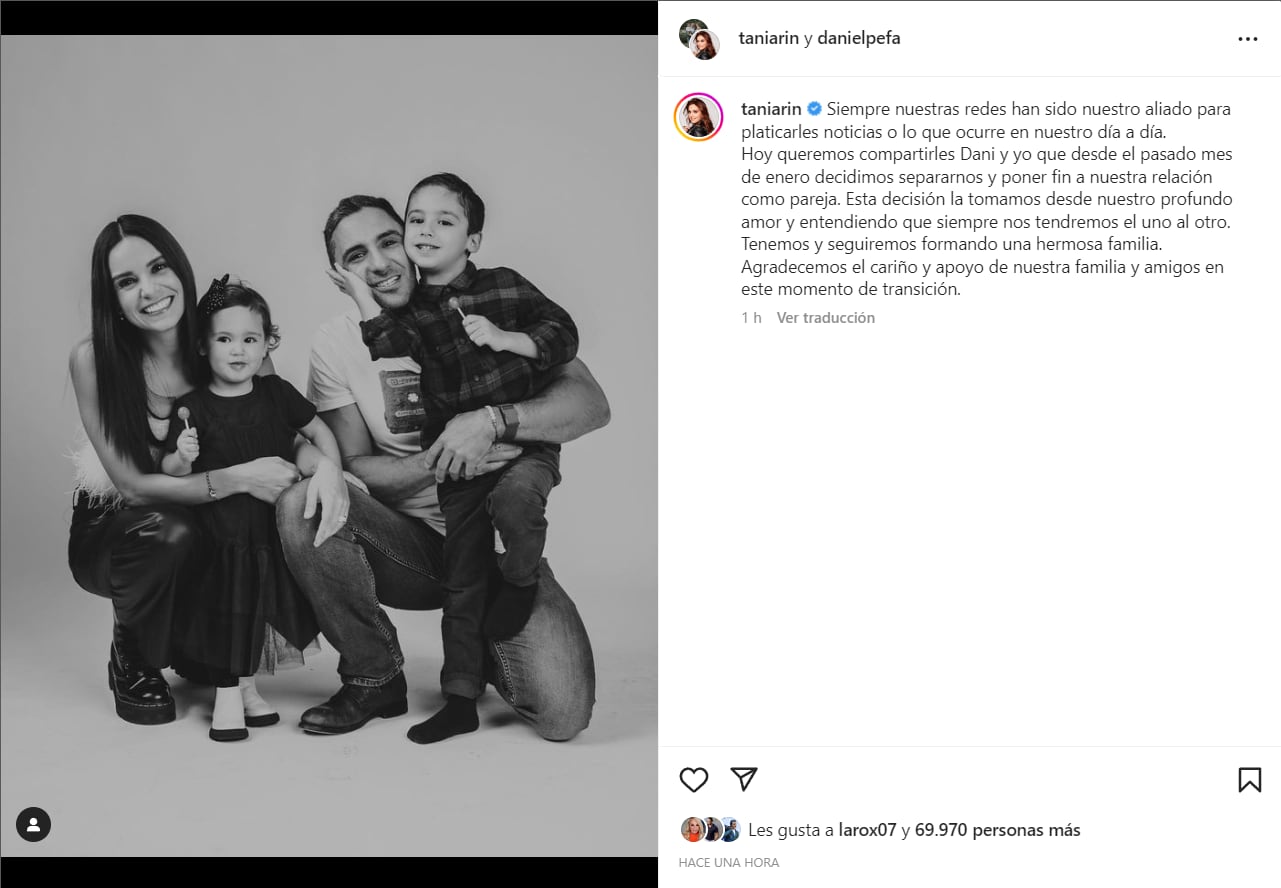Share the post via paper plane icon
This screenshot has width=1281, height=888.
tap(743, 779)
